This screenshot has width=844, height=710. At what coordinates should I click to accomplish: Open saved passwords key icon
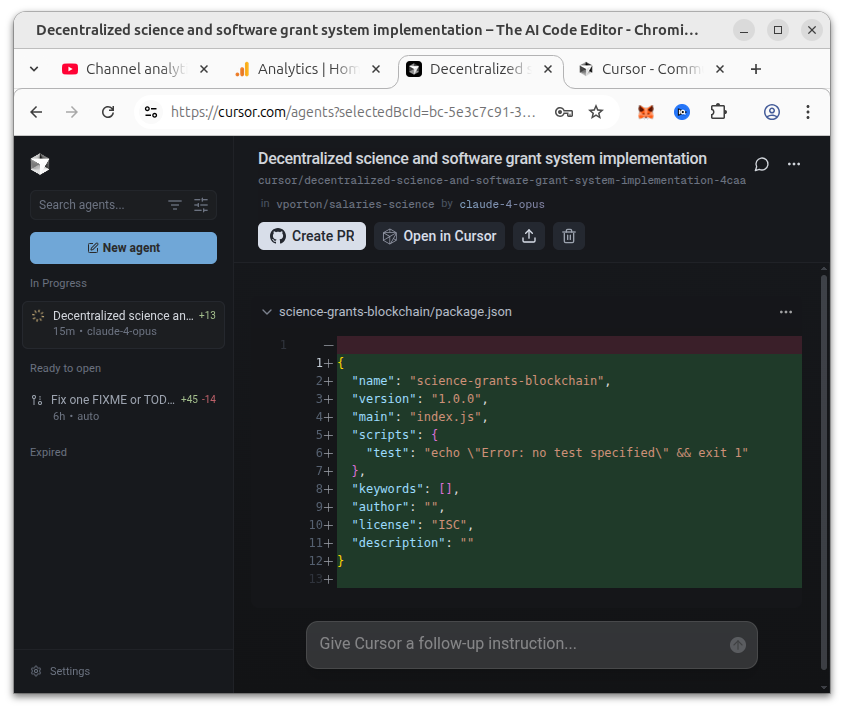point(564,112)
